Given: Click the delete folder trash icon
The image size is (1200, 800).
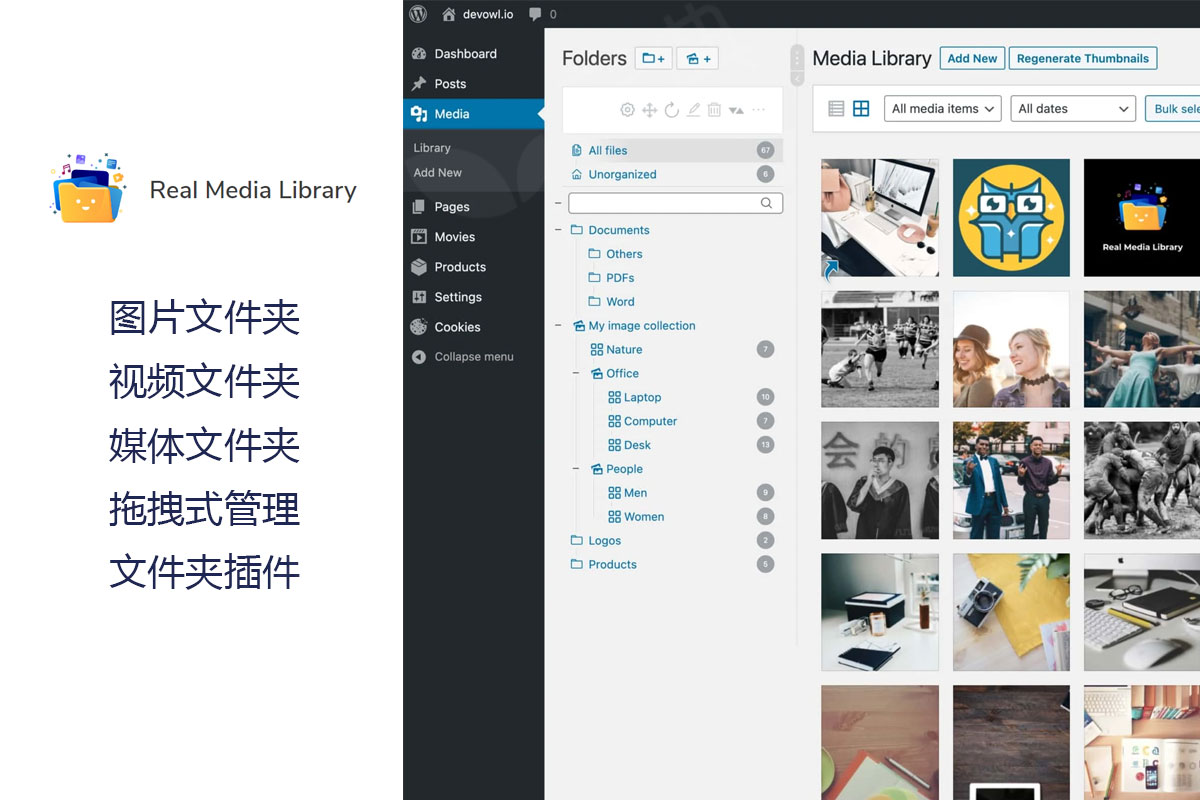Looking at the screenshot, I should (714, 110).
